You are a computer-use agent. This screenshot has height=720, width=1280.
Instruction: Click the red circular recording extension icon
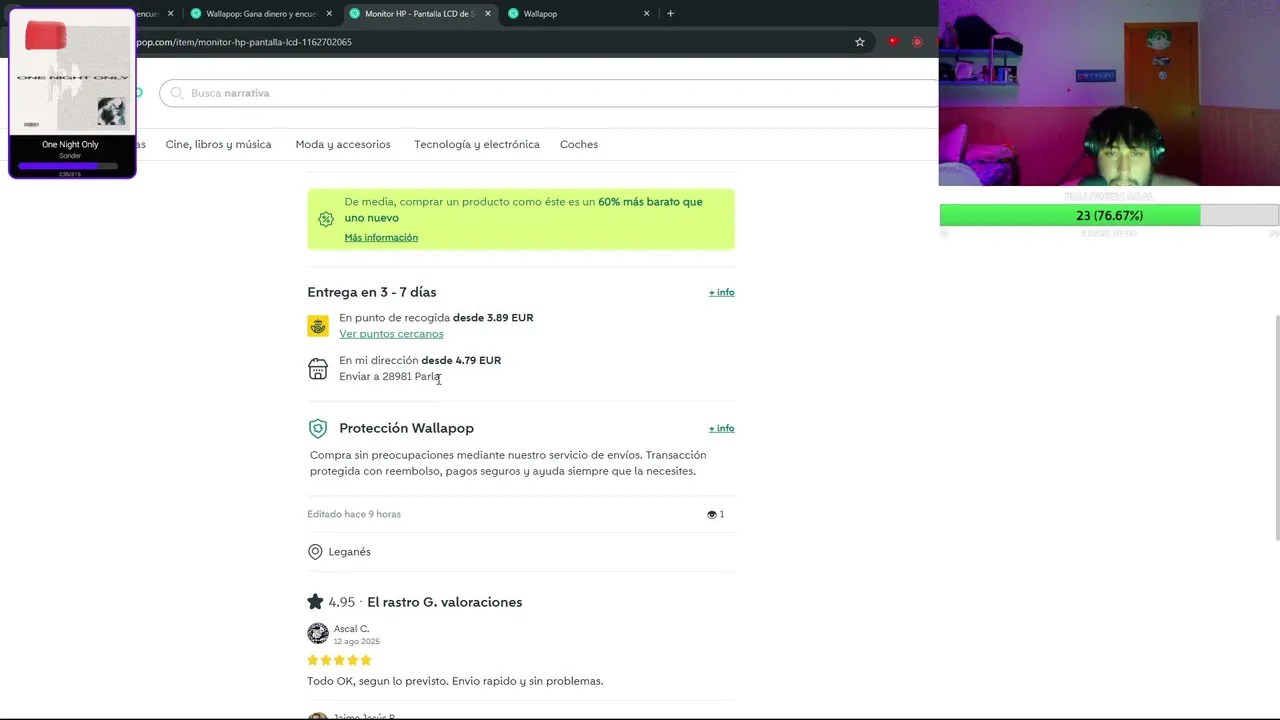tap(917, 42)
